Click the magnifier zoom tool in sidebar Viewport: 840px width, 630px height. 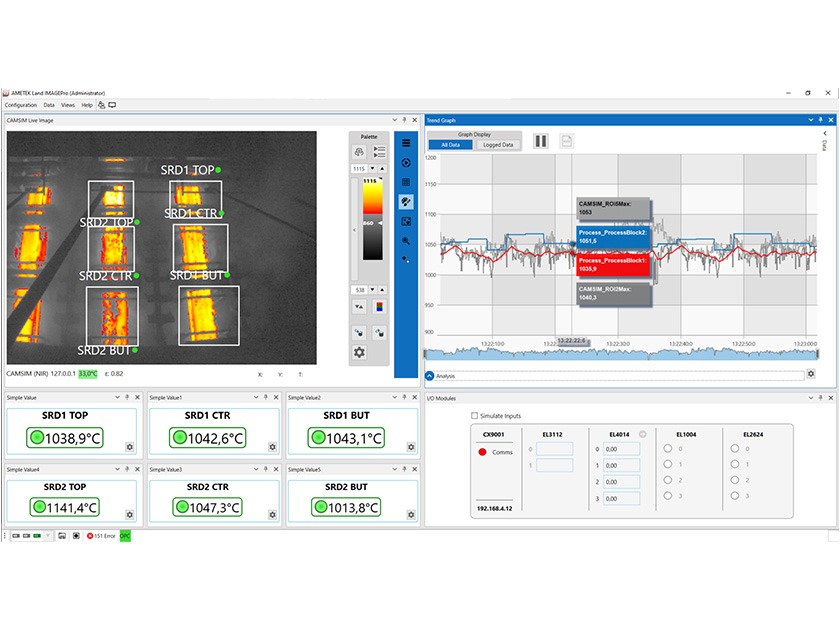point(406,240)
